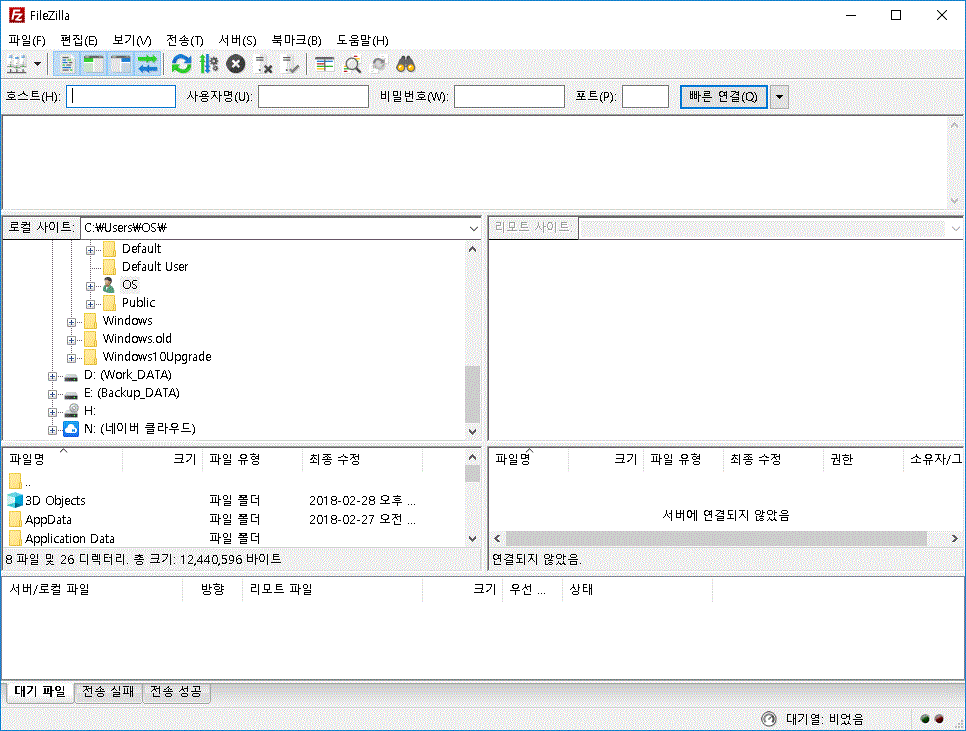Refresh the file and folder lists
This screenshot has width=966, height=731.
(x=182, y=64)
